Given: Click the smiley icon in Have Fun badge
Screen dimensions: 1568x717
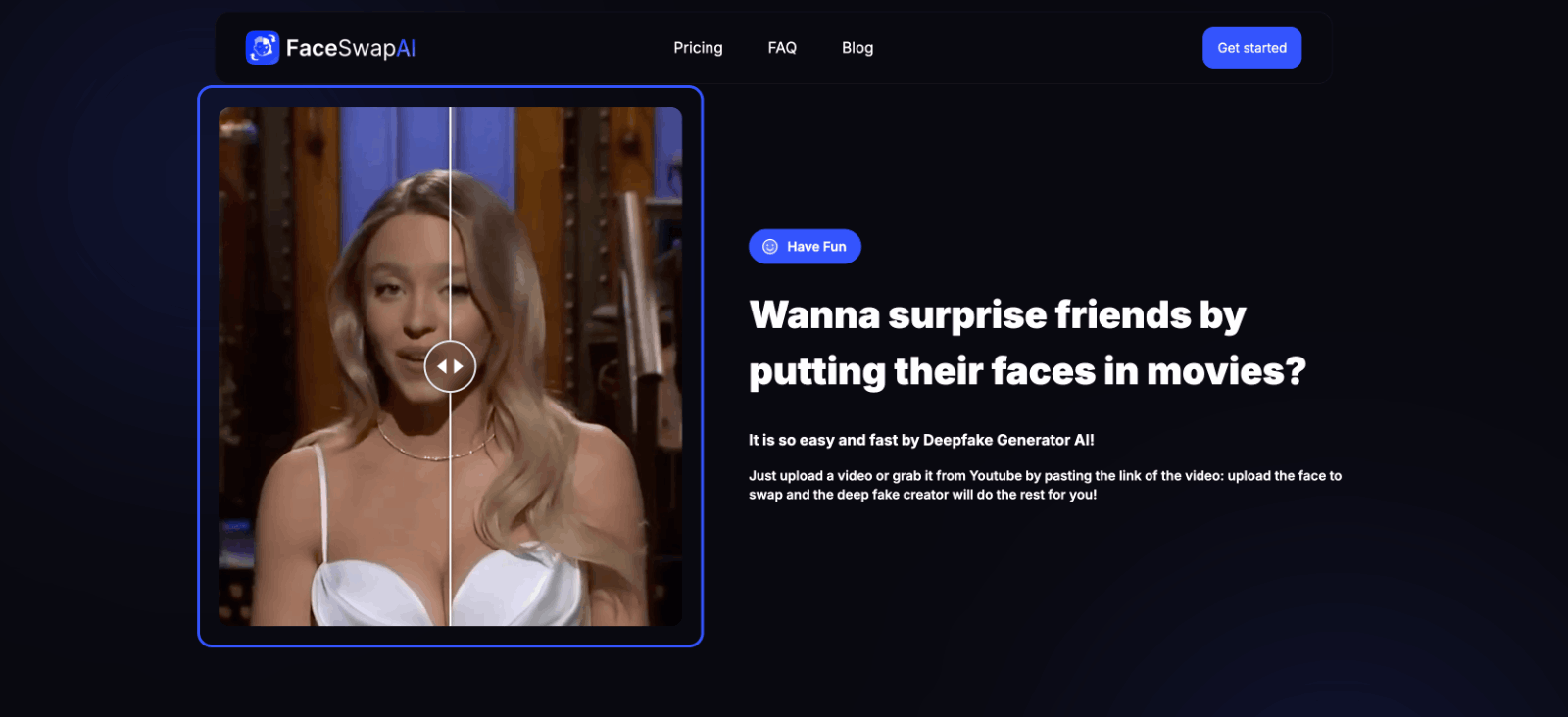Looking at the screenshot, I should (x=770, y=247).
